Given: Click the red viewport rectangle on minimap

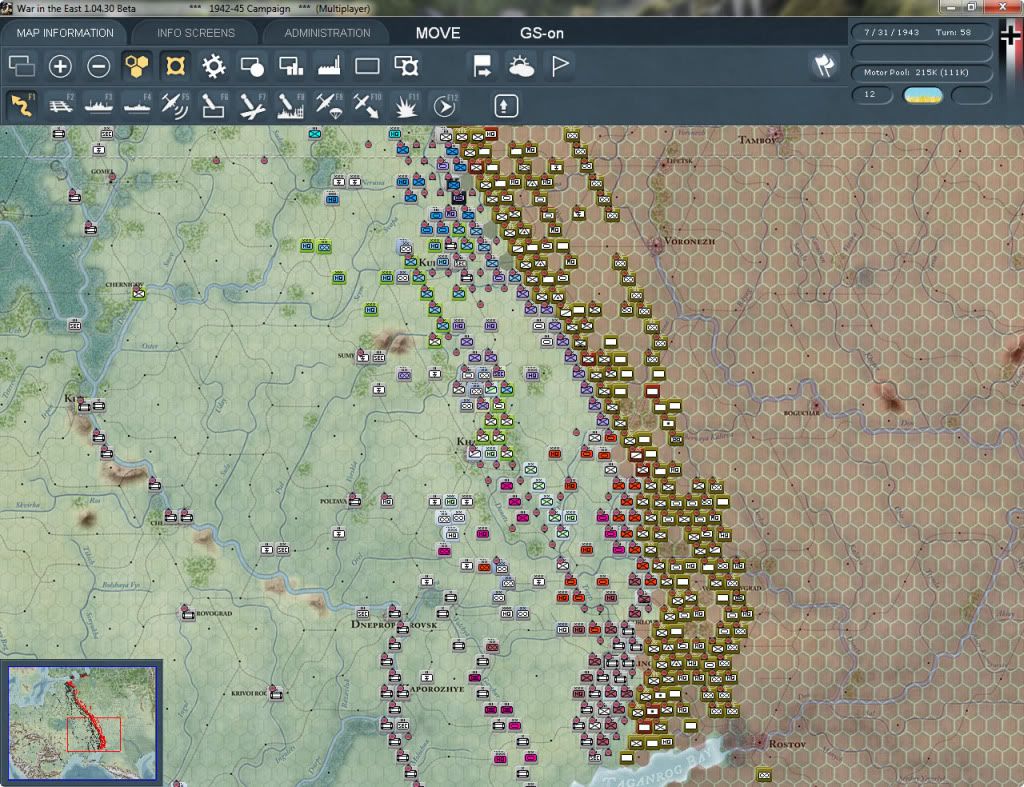Looking at the screenshot, I should point(94,734).
